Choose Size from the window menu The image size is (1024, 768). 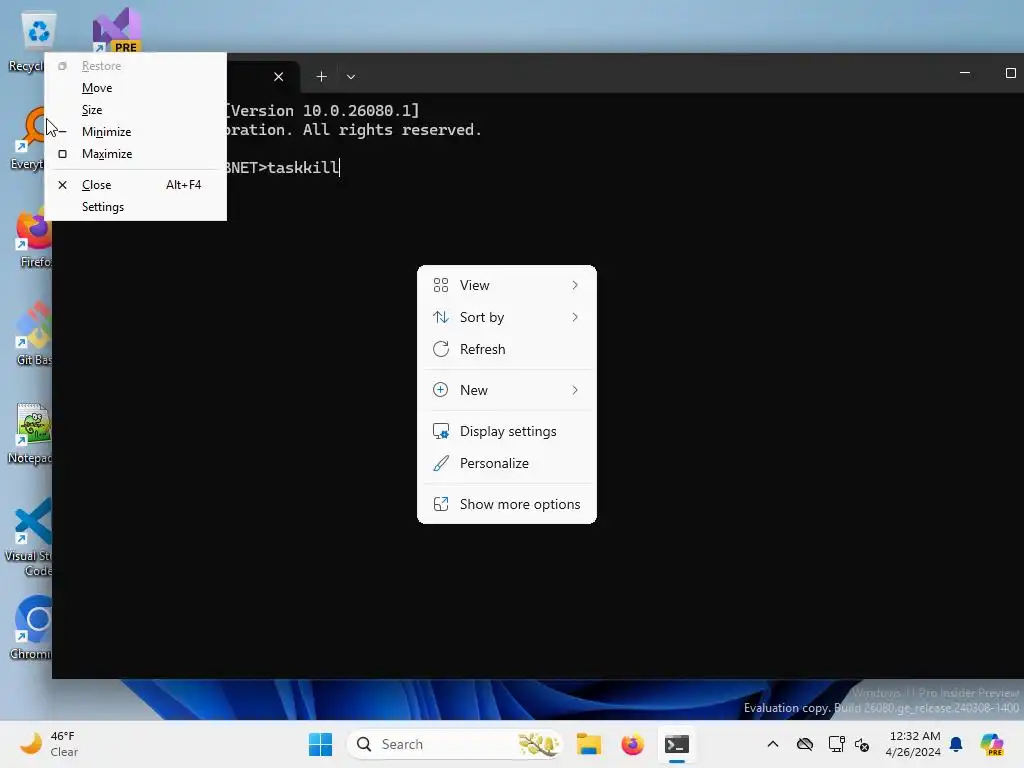pos(135,110)
